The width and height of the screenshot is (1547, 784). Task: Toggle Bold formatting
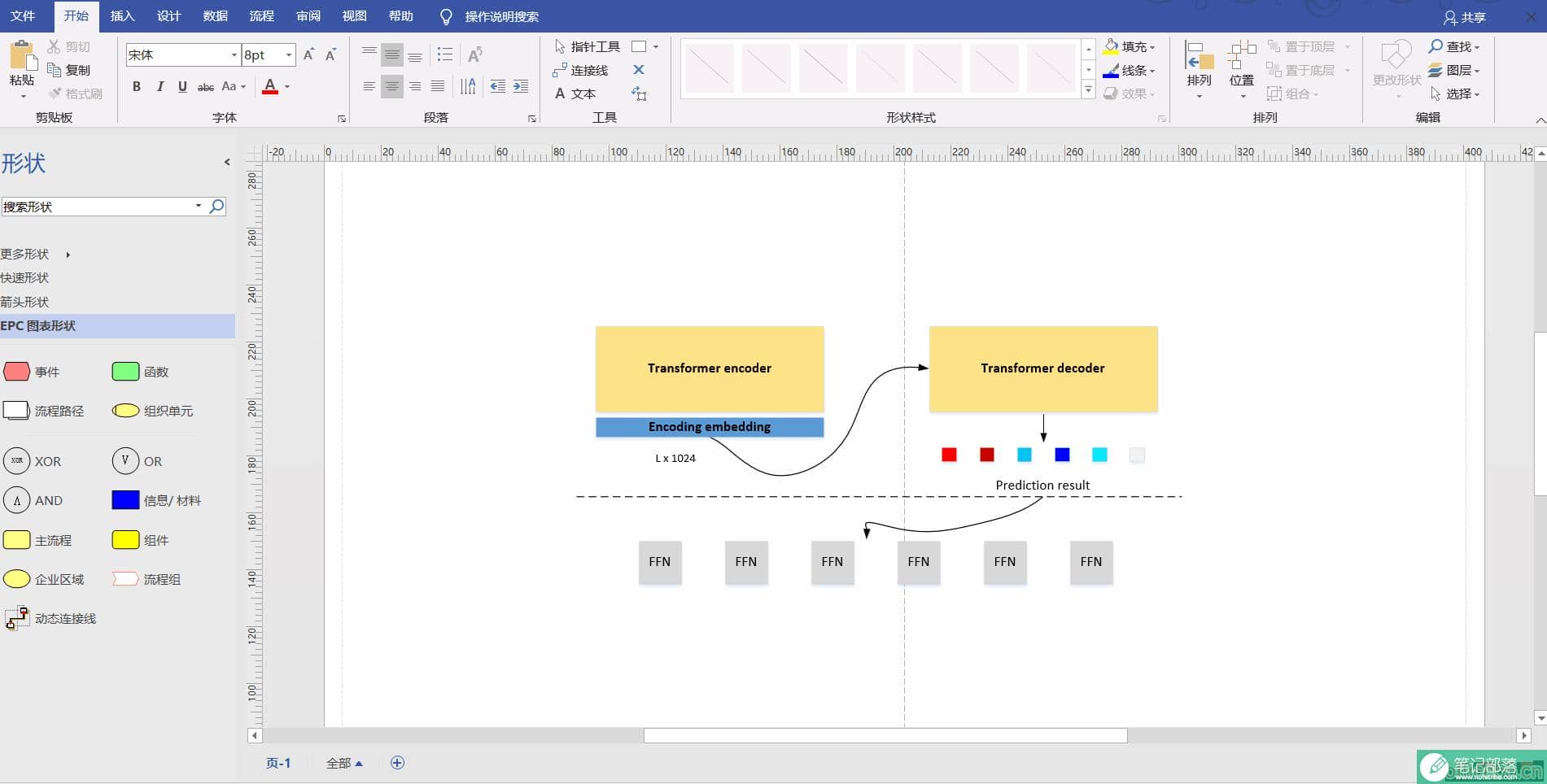[x=137, y=86]
